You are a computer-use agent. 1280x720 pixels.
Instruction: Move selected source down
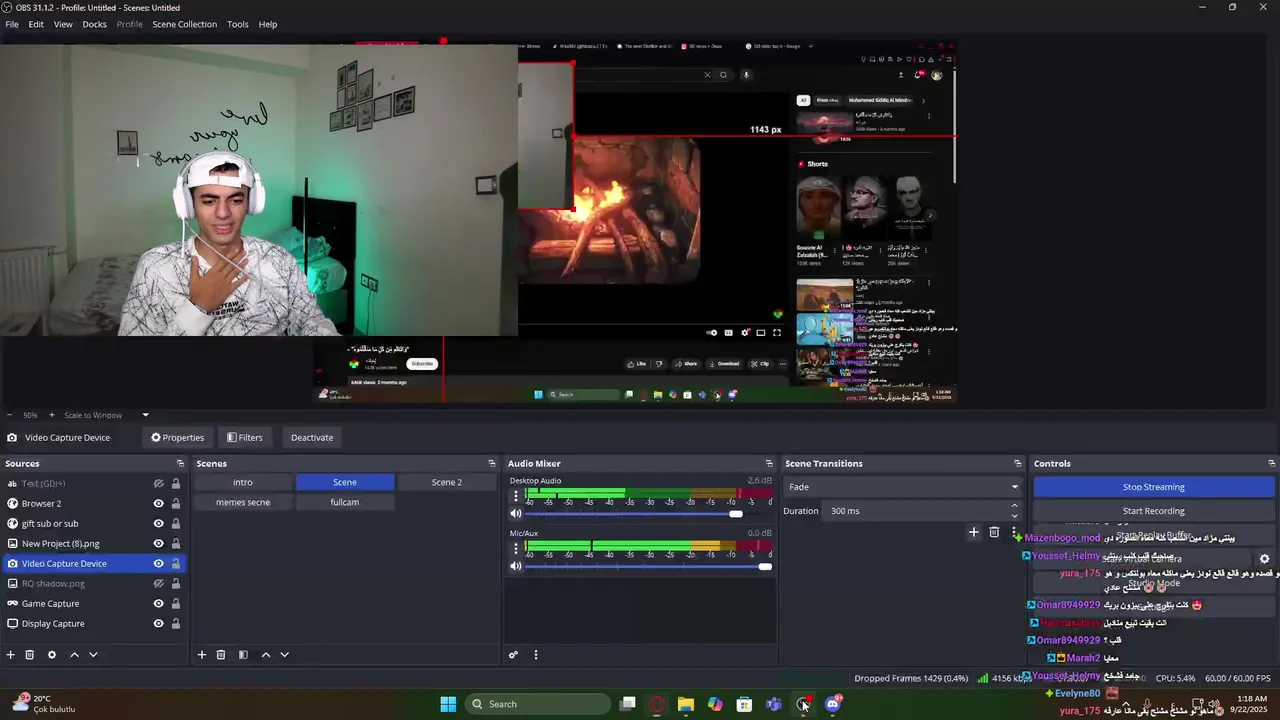[x=93, y=655]
